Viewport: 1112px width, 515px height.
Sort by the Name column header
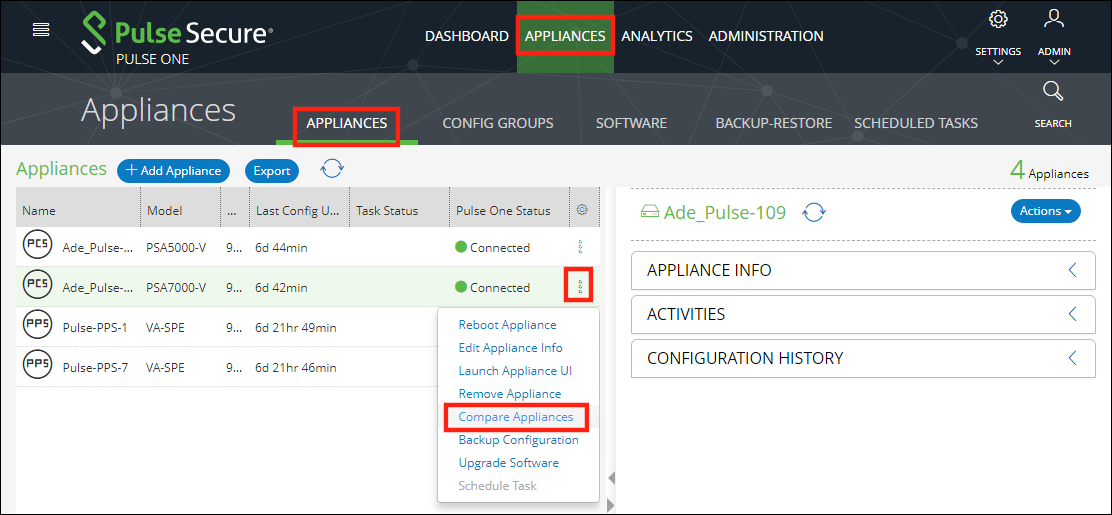pyautogui.click(x=78, y=210)
